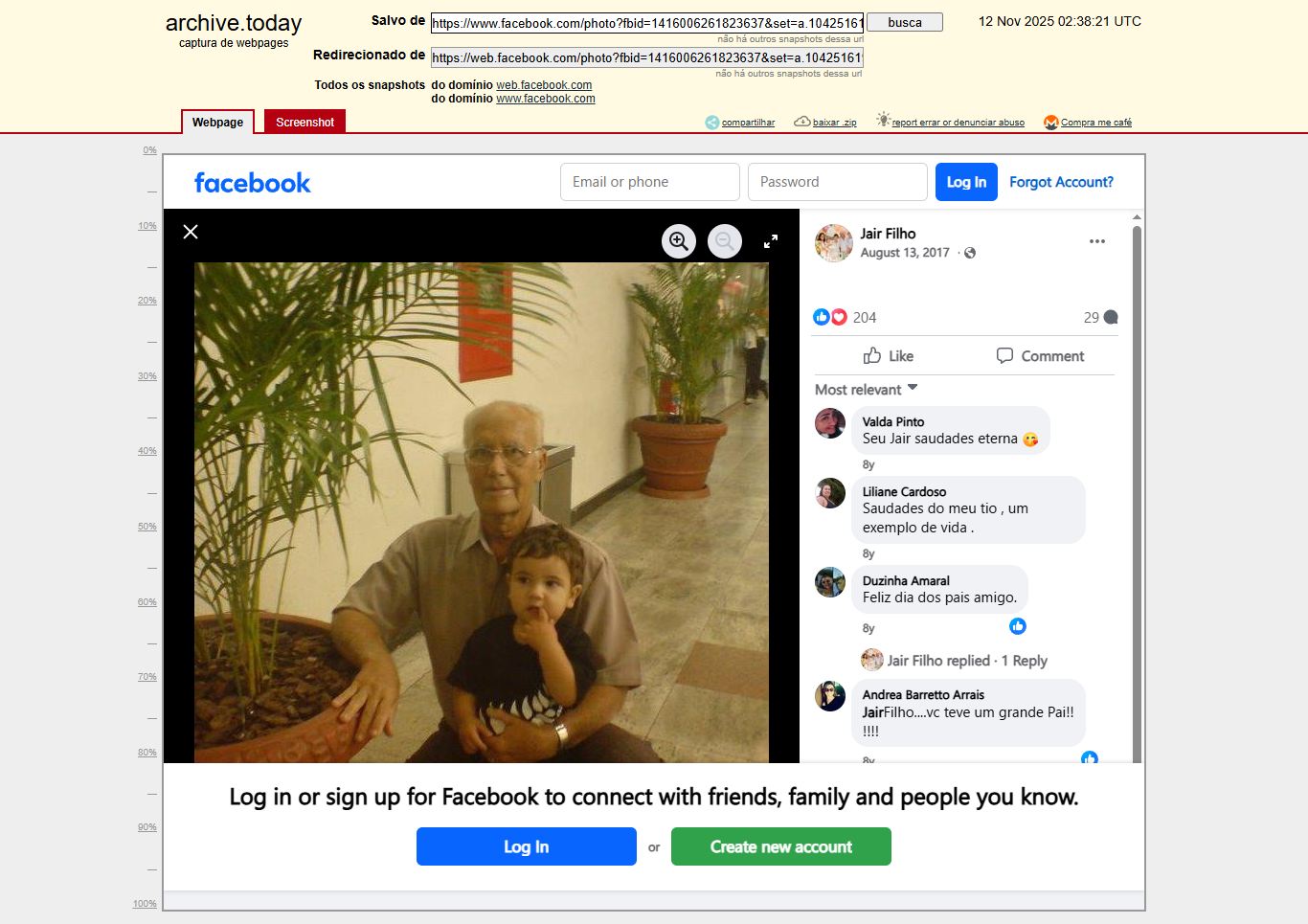This screenshot has height=924, width=1308.
Task: Select the Webpage tab
Action: click(x=217, y=123)
